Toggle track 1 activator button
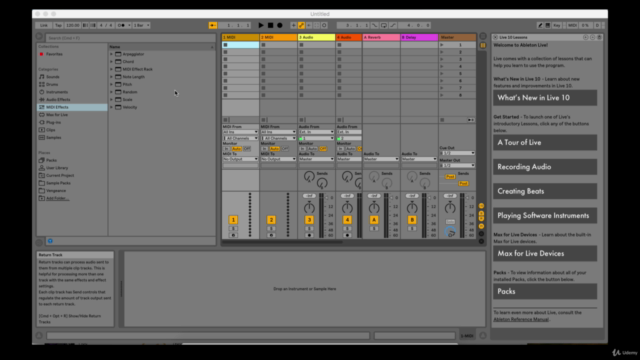640x360 pixels. tap(233, 220)
